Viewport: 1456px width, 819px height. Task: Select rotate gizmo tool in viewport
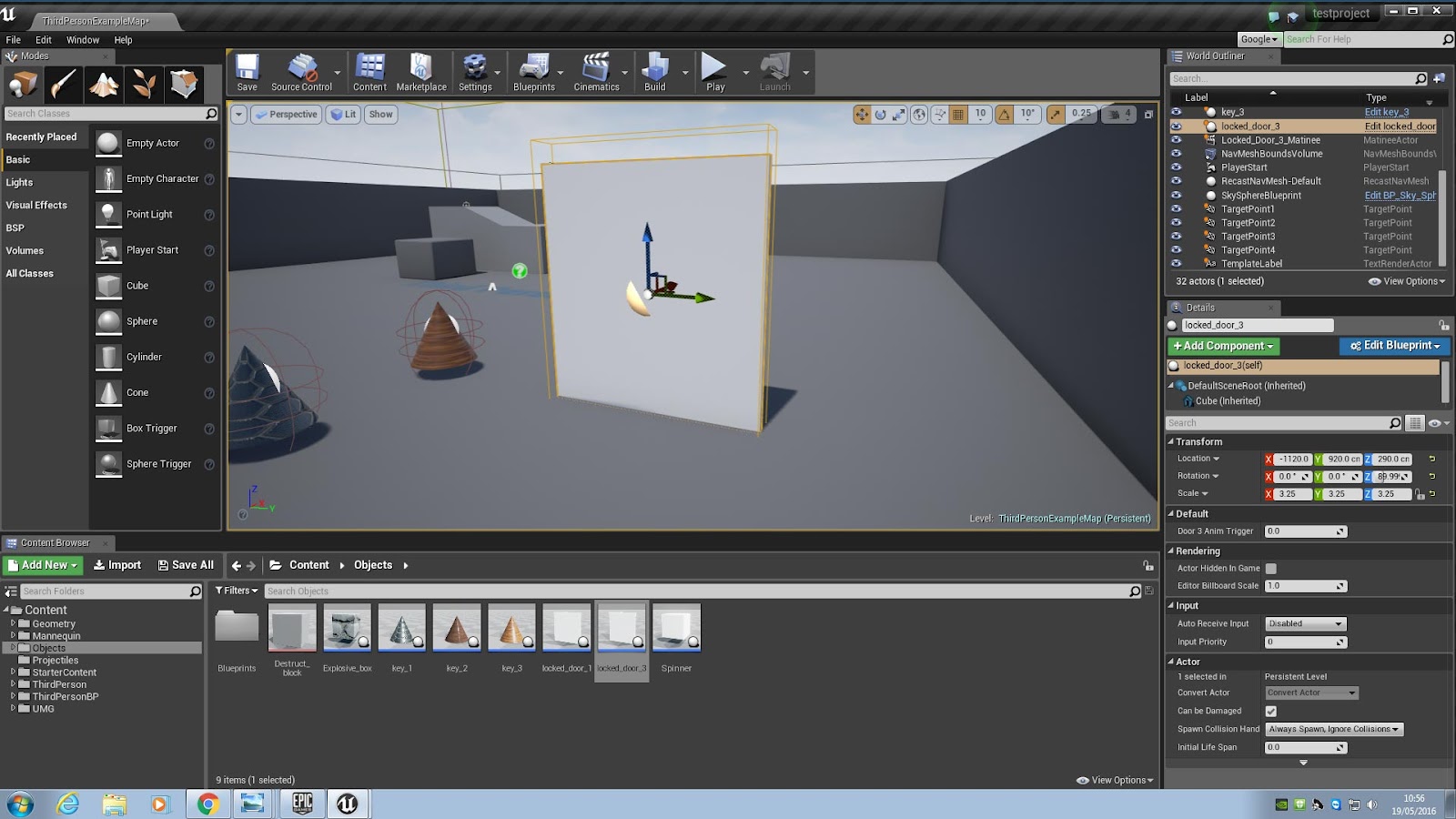(x=880, y=114)
